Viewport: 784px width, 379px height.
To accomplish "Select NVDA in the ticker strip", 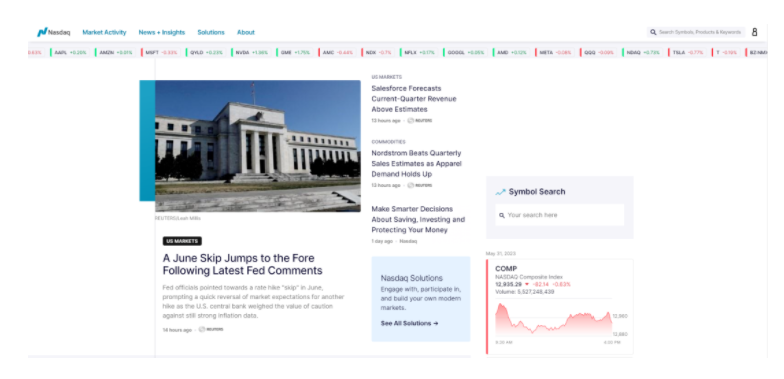I will coord(252,52).
